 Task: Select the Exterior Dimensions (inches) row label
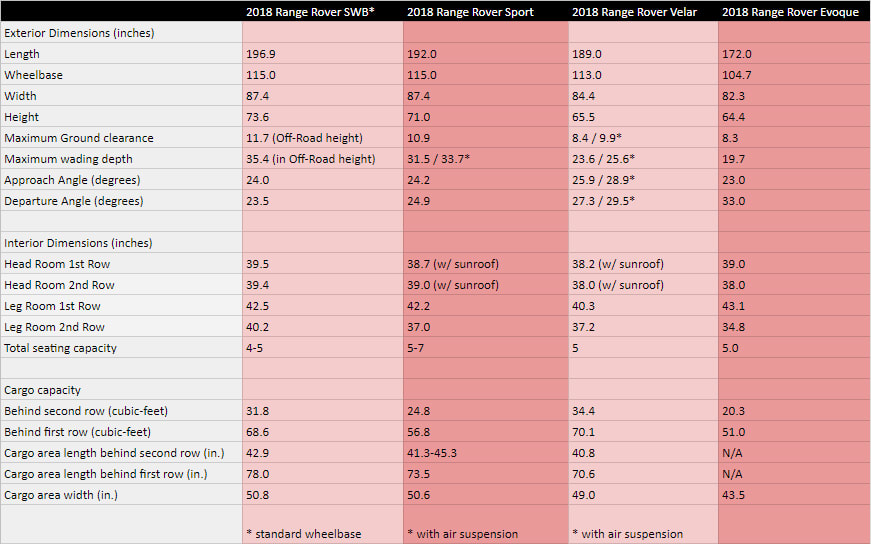[x=70, y=33]
